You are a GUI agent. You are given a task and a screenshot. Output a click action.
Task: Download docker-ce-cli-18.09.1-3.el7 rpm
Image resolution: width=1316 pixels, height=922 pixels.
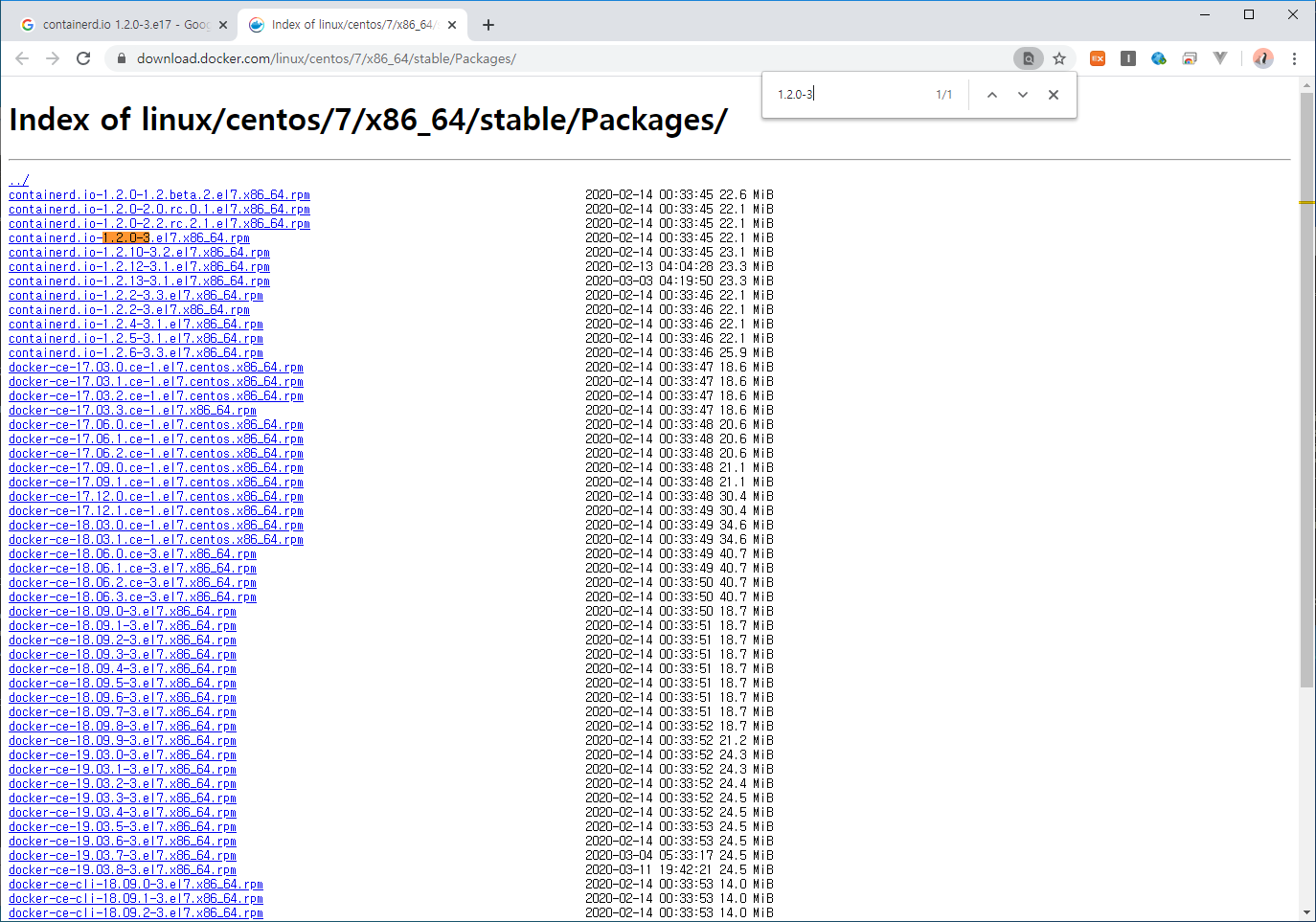pos(136,898)
